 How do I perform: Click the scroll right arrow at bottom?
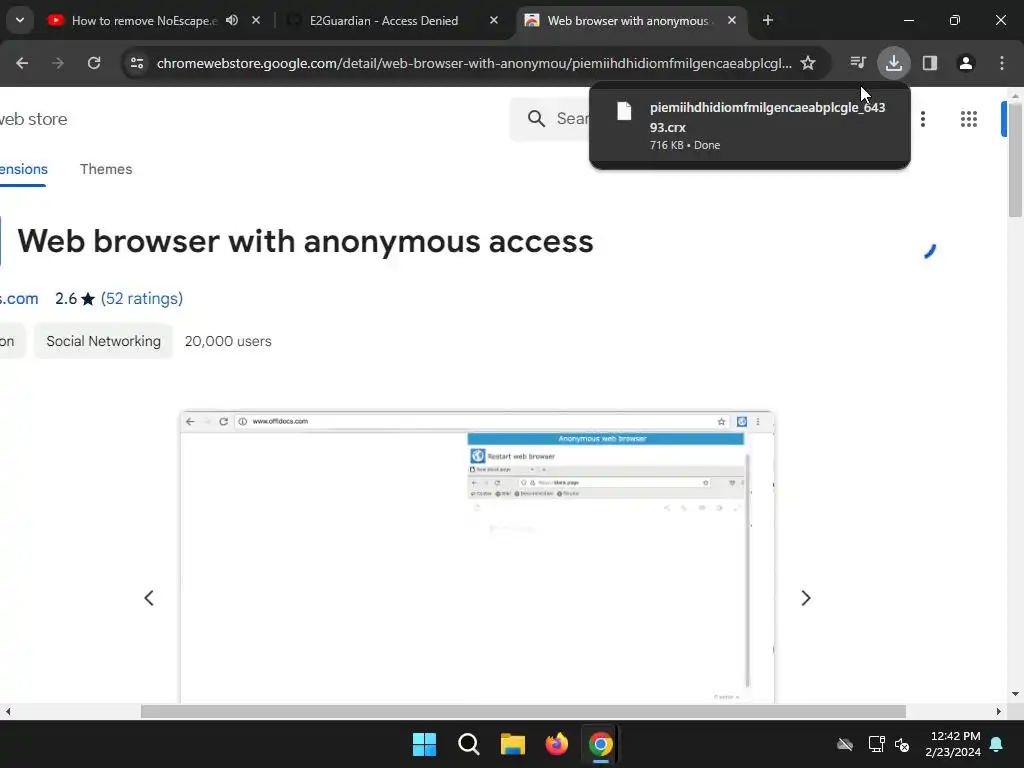coord(999,711)
